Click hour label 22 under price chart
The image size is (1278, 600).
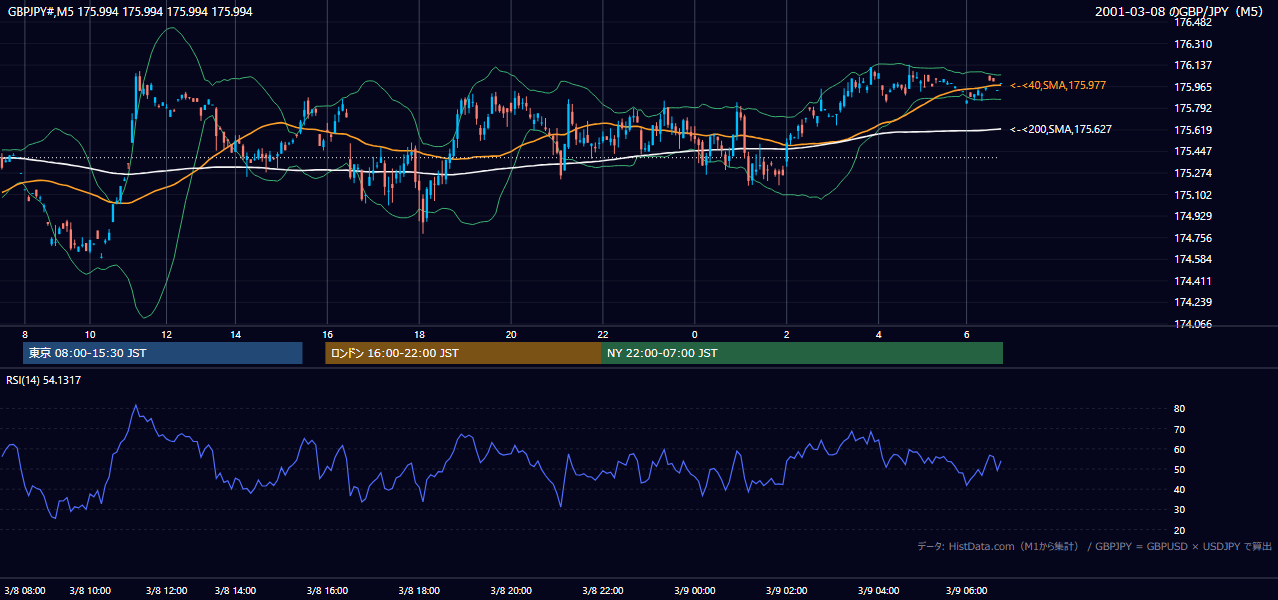[x=603, y=334]
